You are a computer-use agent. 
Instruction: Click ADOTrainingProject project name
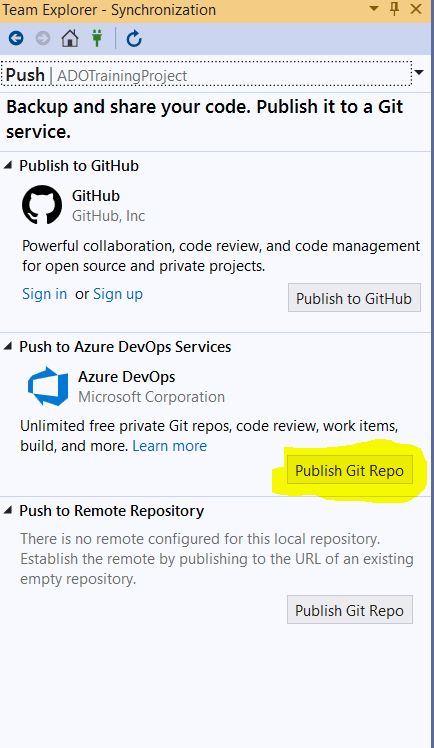point(122,76)
